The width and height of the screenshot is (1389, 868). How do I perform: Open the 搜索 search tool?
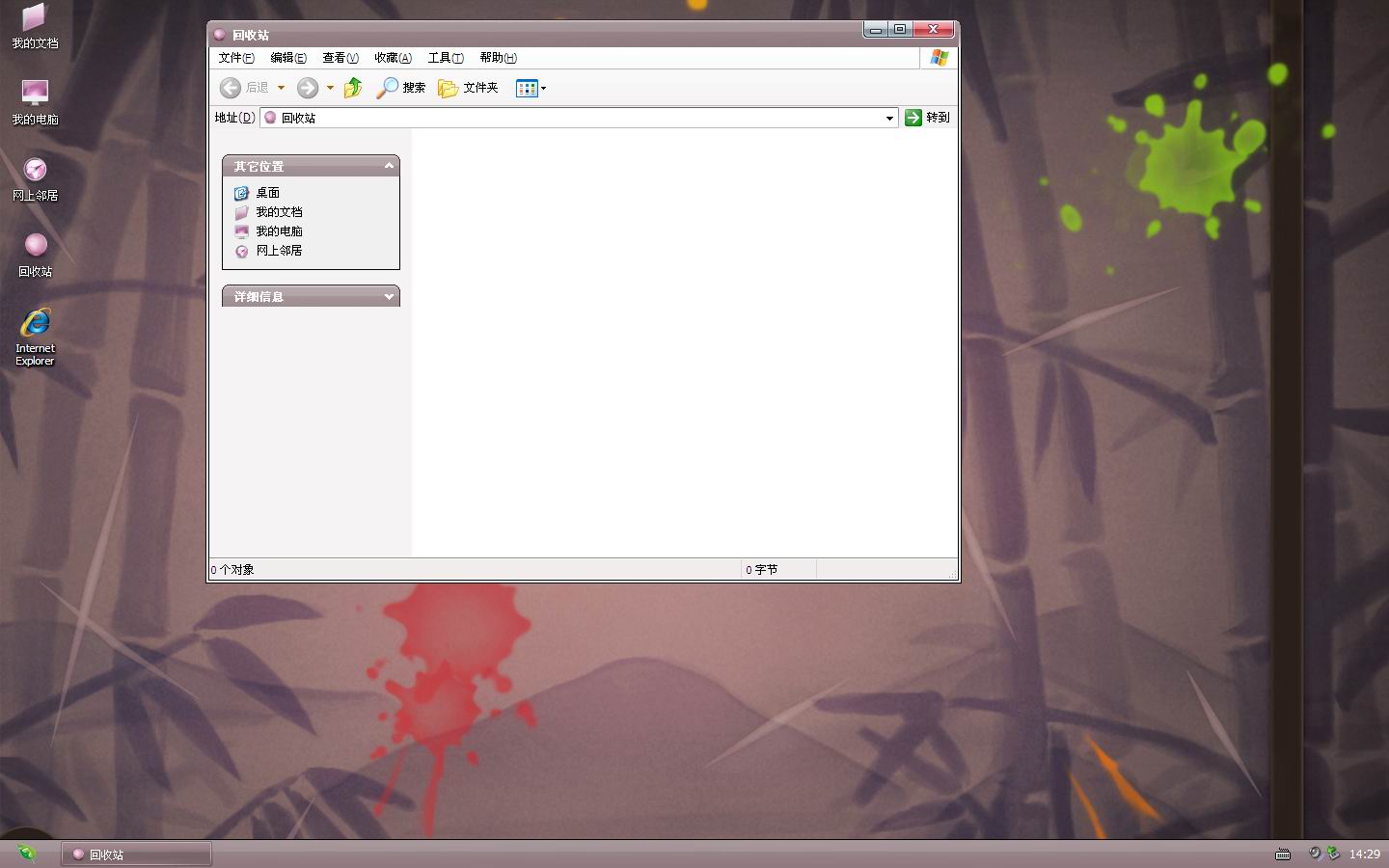click(401, 88)
